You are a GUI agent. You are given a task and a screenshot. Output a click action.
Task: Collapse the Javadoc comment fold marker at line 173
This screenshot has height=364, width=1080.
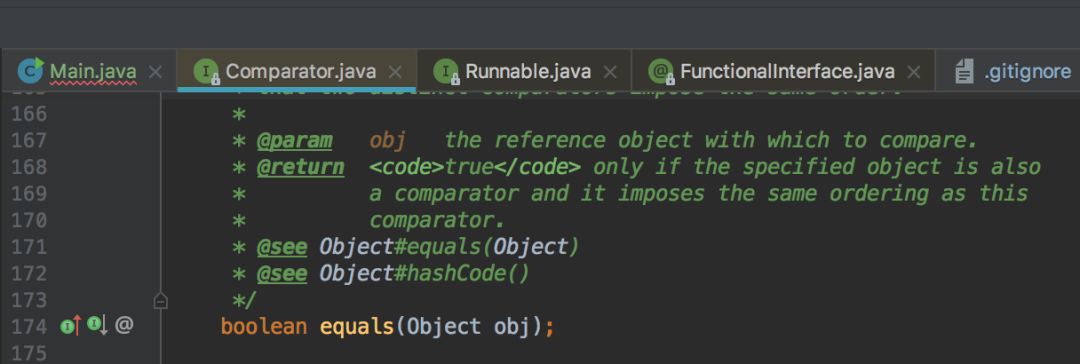click(x=160, y=301)
